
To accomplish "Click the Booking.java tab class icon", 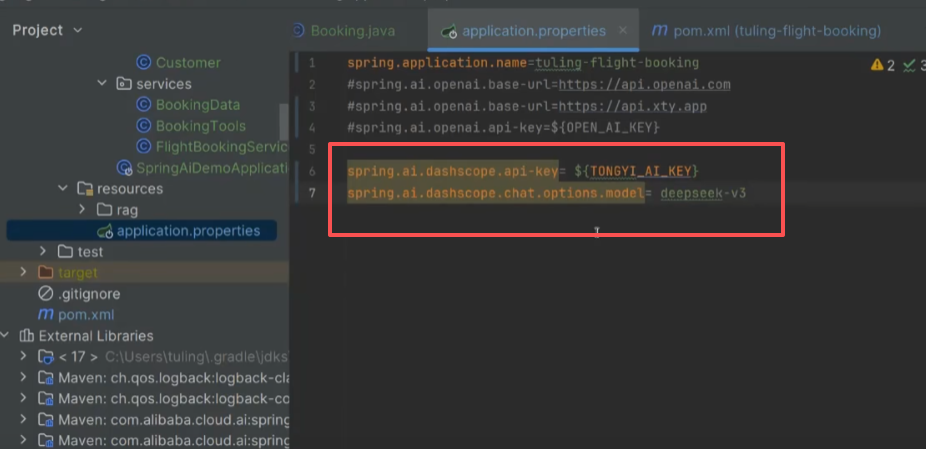I will [298, 31].
